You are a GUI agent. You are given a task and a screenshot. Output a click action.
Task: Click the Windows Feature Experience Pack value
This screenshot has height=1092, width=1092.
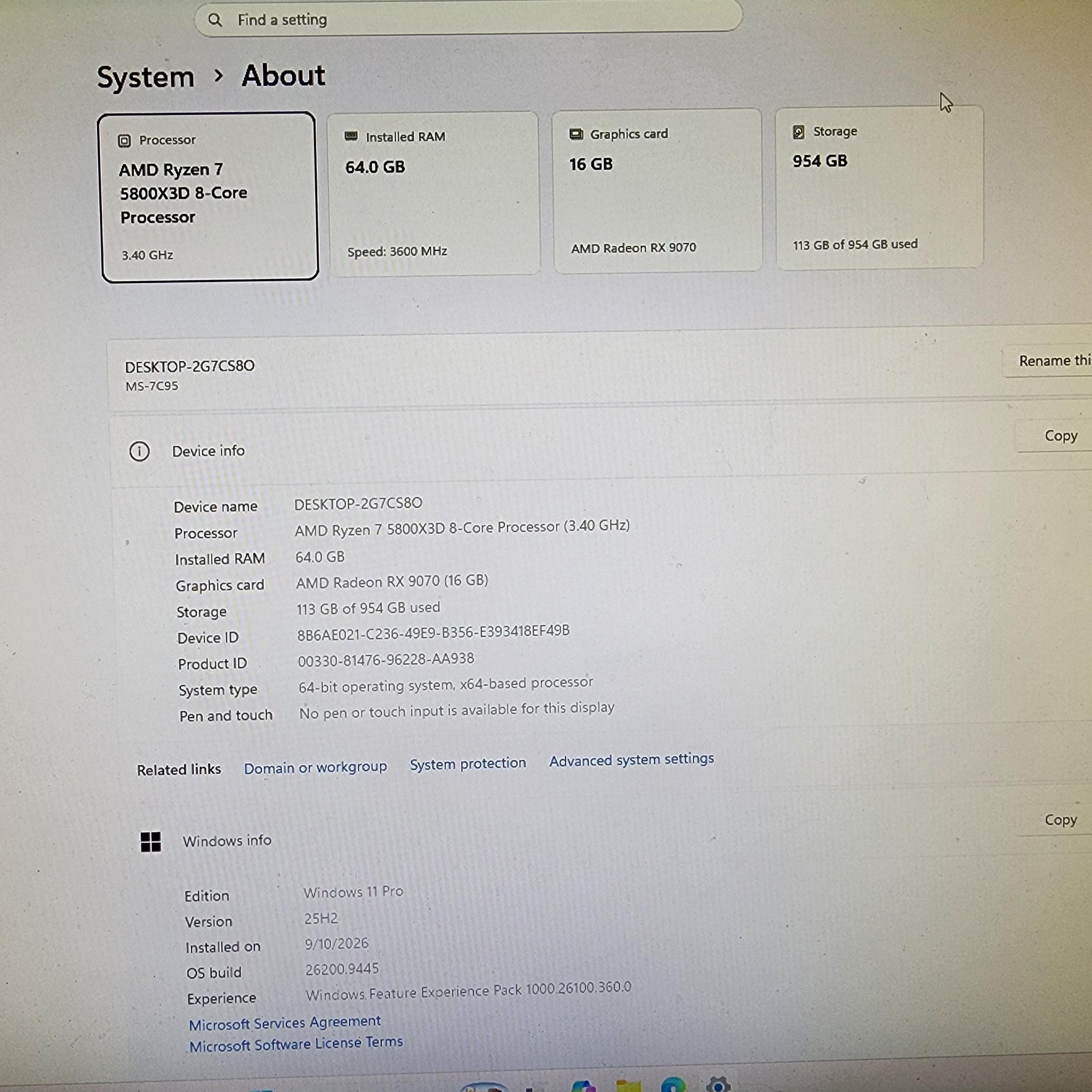(x=469, y=991)
